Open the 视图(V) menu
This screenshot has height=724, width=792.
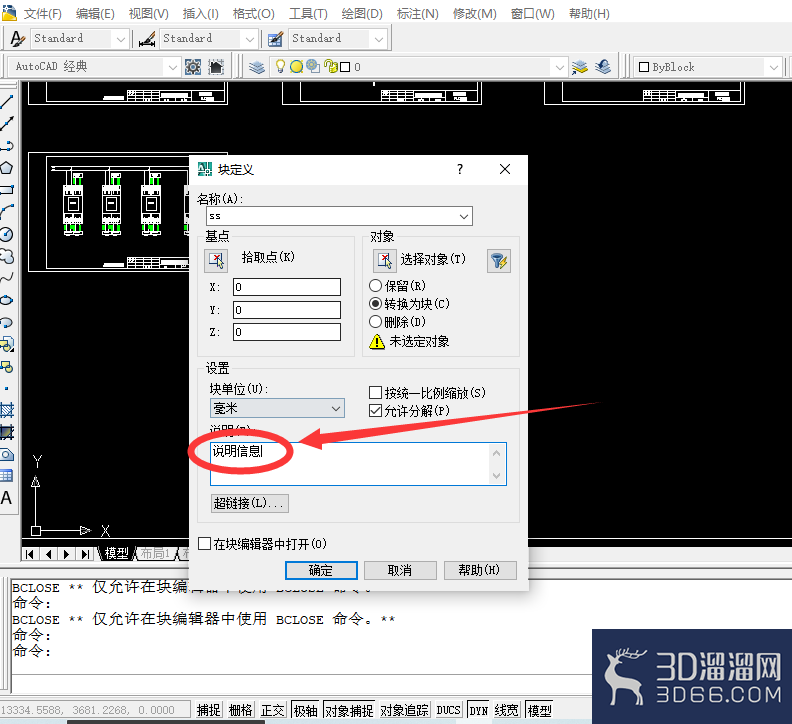[148, 14]
